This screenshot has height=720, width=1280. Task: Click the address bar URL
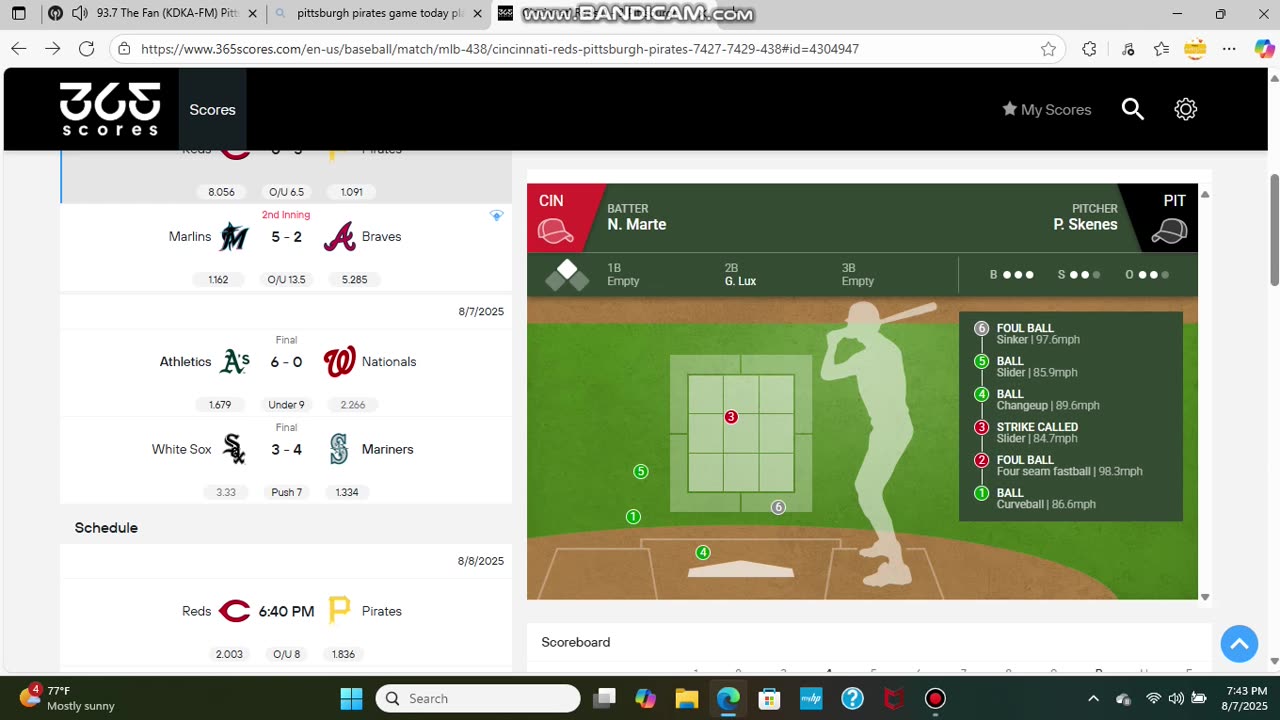(500, 49)
